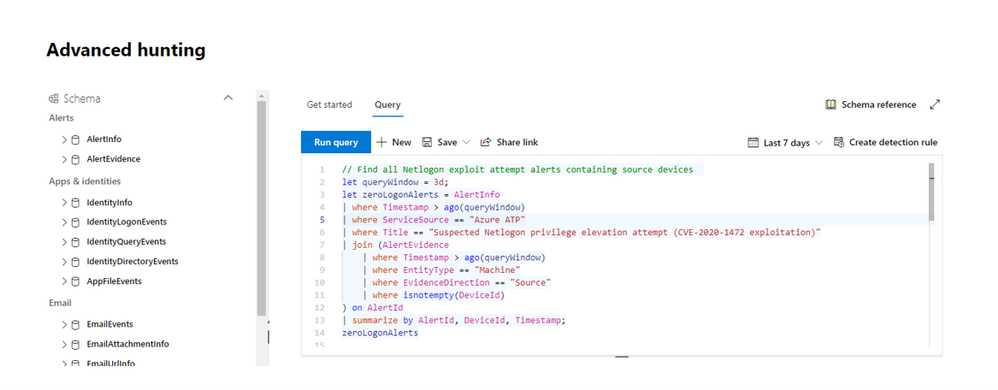Click the EmailEvents table icon
Viewport: 998px width, 390px height.
75,324
